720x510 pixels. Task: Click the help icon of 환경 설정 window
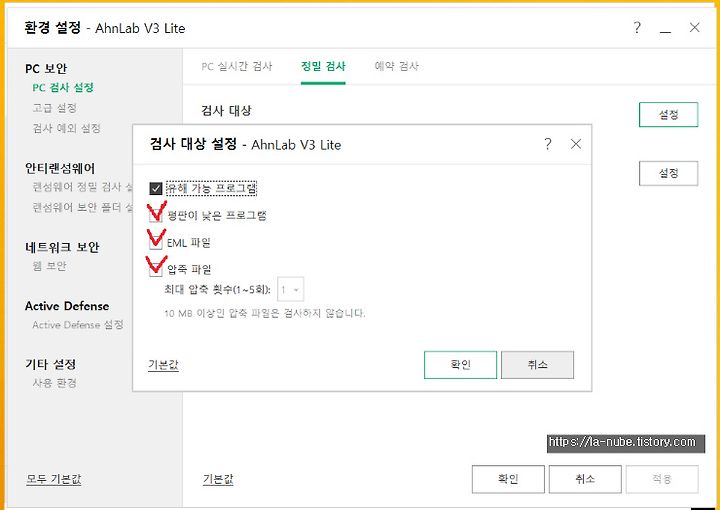[636, 28]
